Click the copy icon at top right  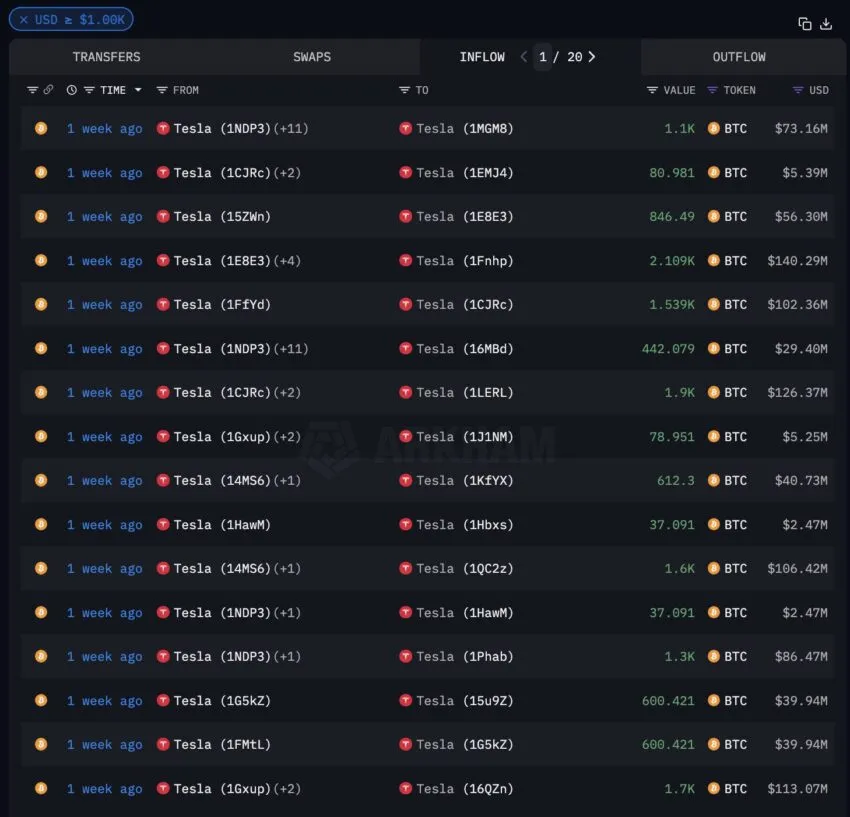coord(804,23)
